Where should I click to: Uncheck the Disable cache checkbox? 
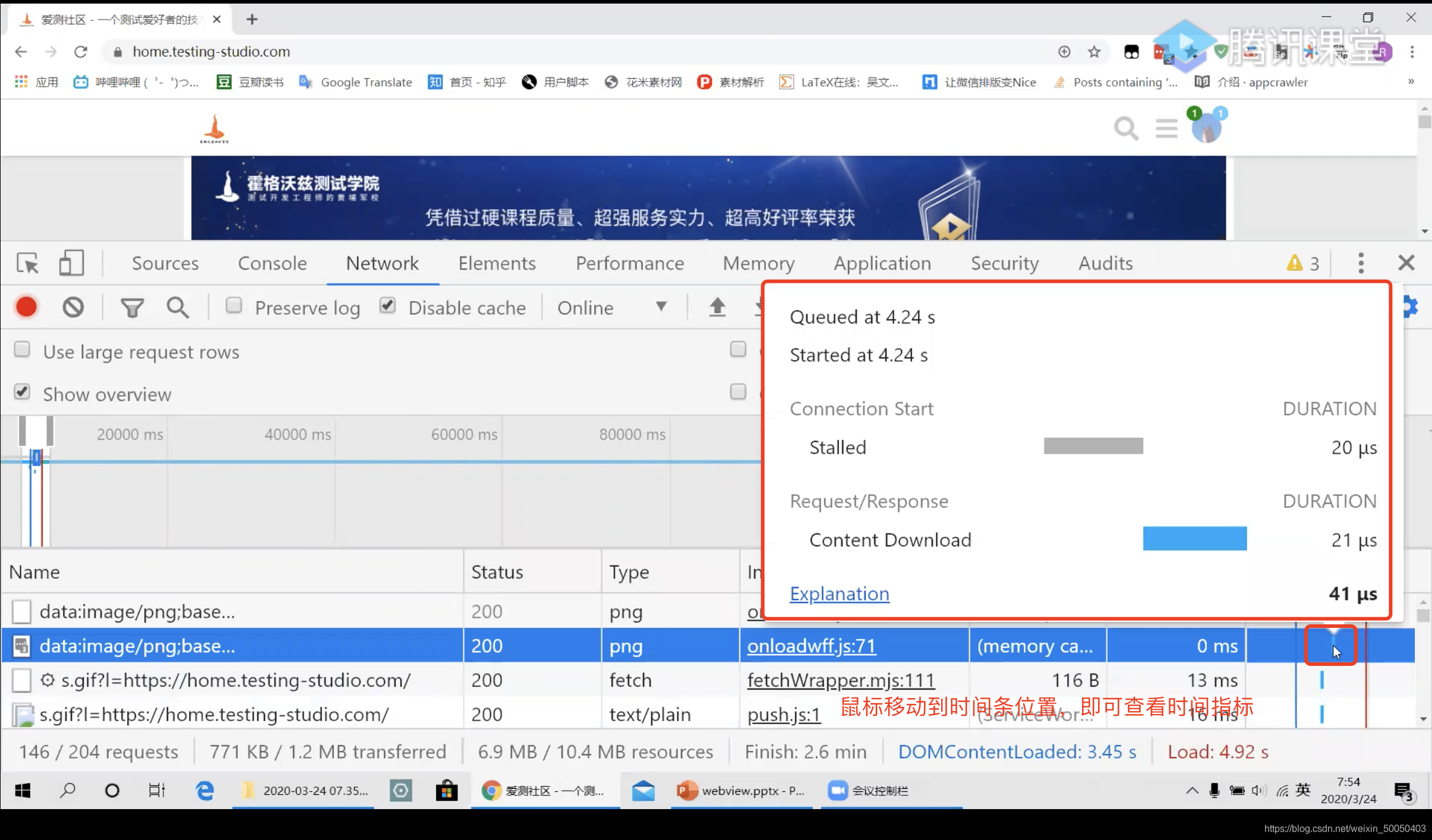point(387,305)
